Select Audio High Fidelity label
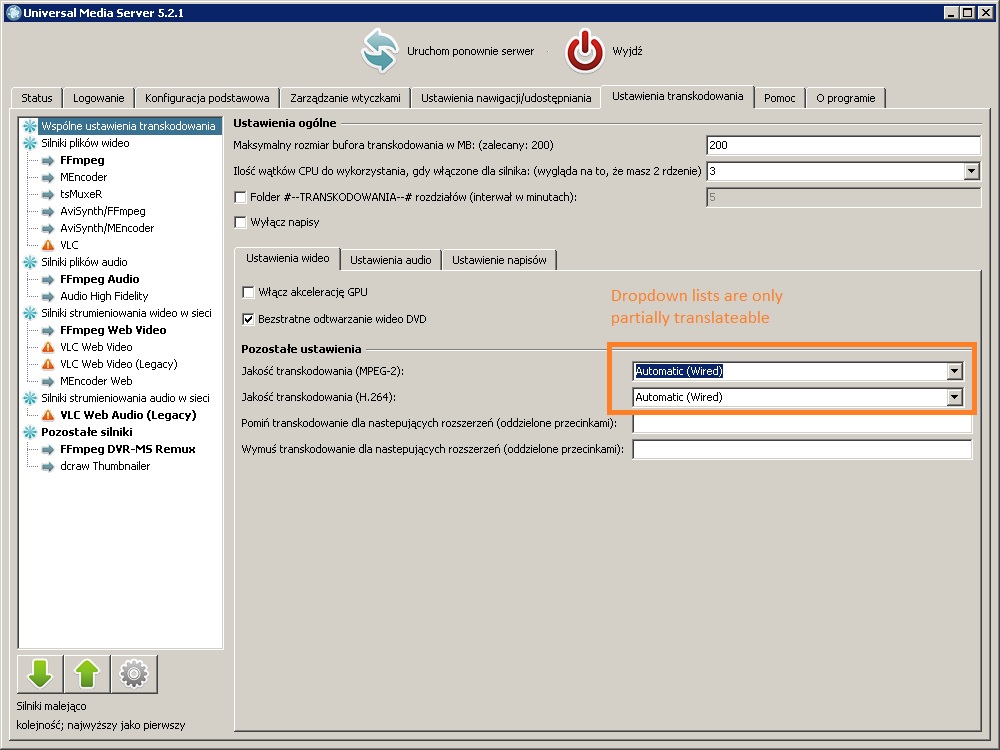Viewport: 1000px width, 750px height. (104, 296)
